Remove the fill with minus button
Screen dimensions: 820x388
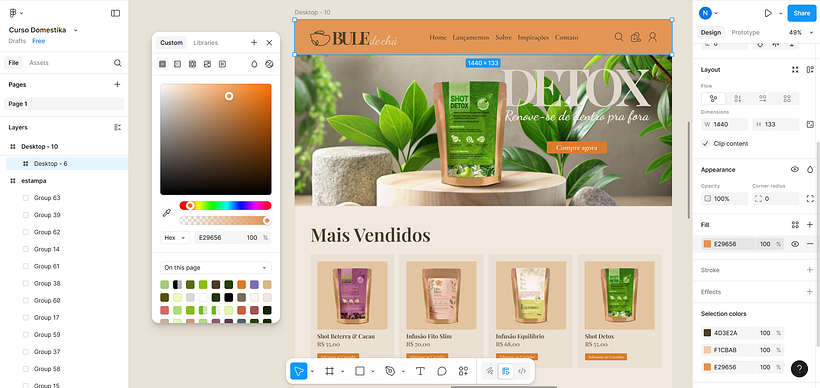pos(810,244)
